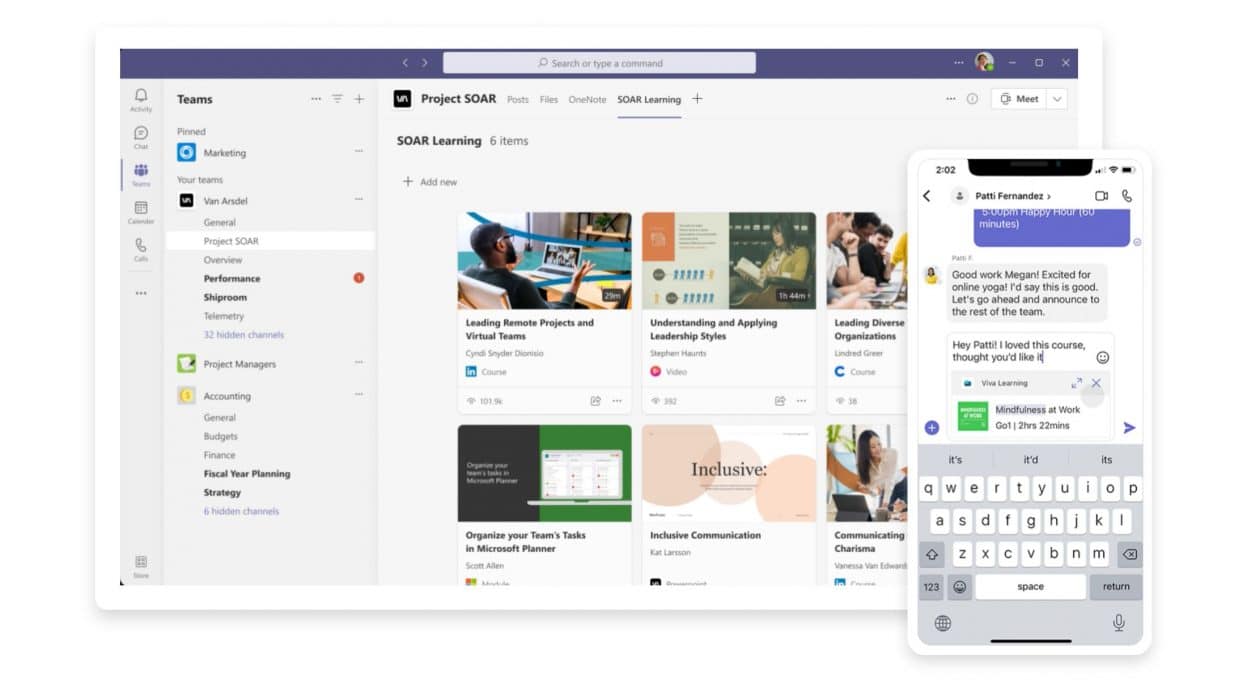This screenshot has height=680, width=1247.
Task: Open Marketing team more options
Action: click(358, 152)
